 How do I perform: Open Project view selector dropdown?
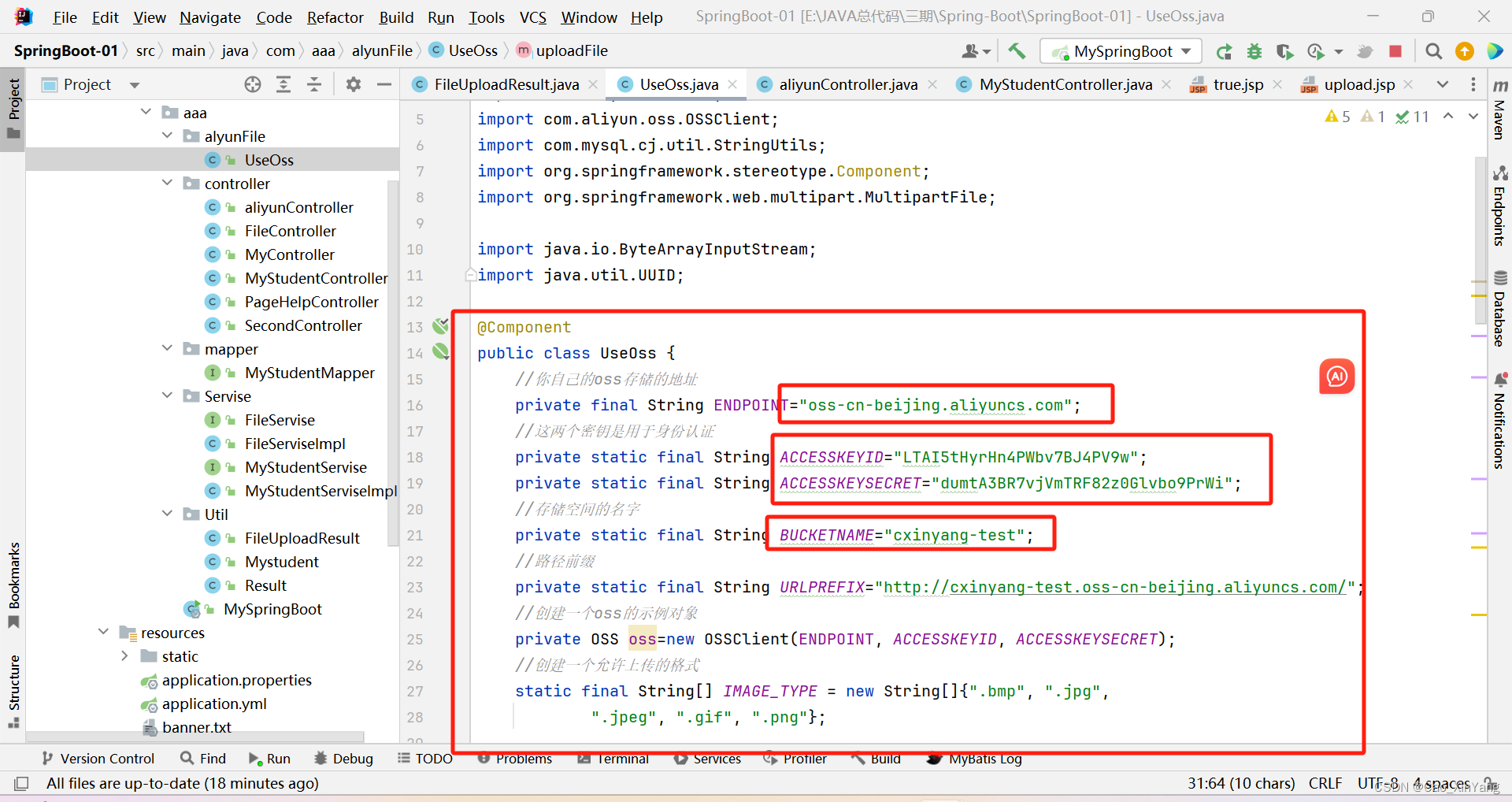tap(135, 85)
